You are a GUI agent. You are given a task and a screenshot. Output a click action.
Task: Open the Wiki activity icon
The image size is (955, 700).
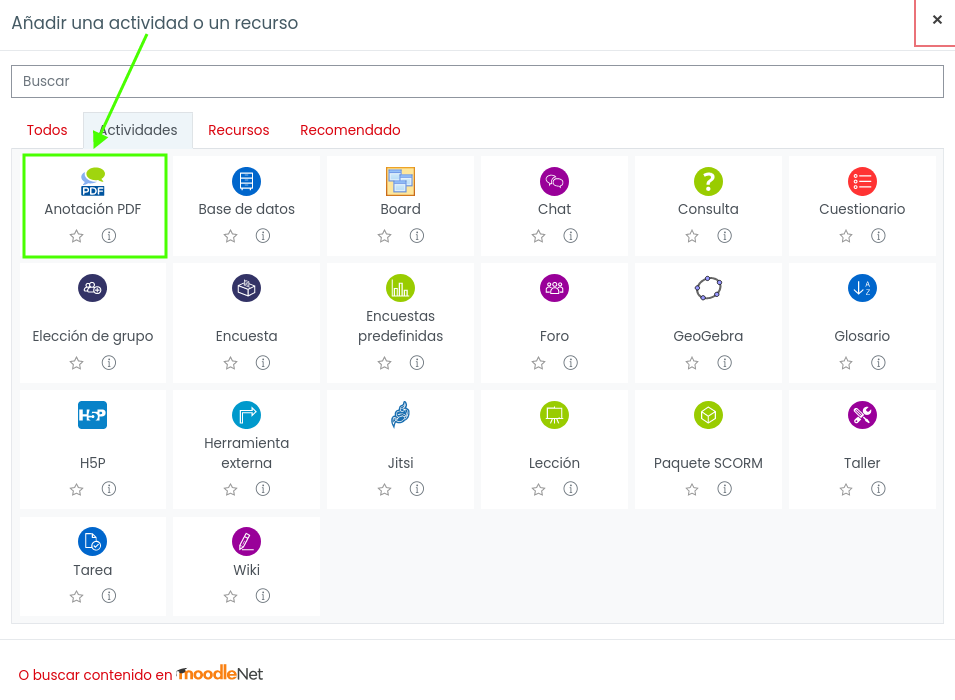tap(247, 542)
